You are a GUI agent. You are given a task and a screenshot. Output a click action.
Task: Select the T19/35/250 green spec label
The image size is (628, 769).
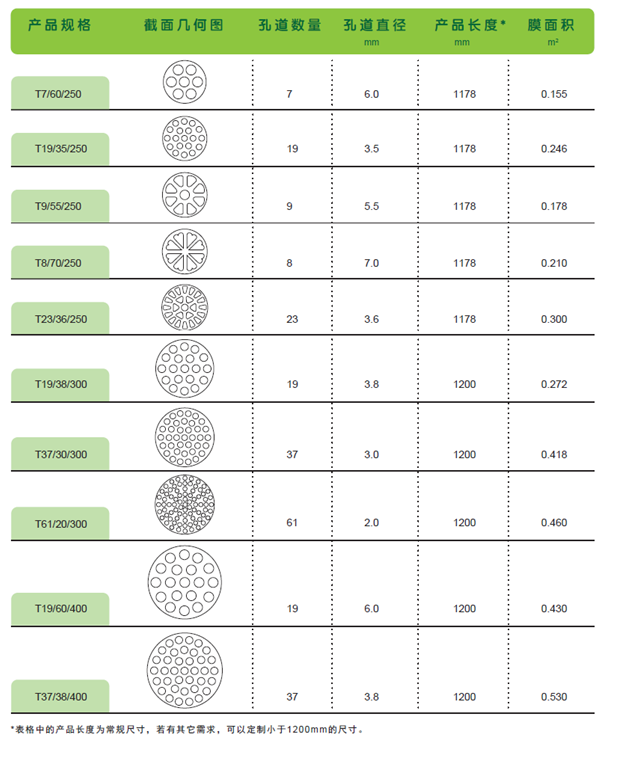tap(60, 149)
